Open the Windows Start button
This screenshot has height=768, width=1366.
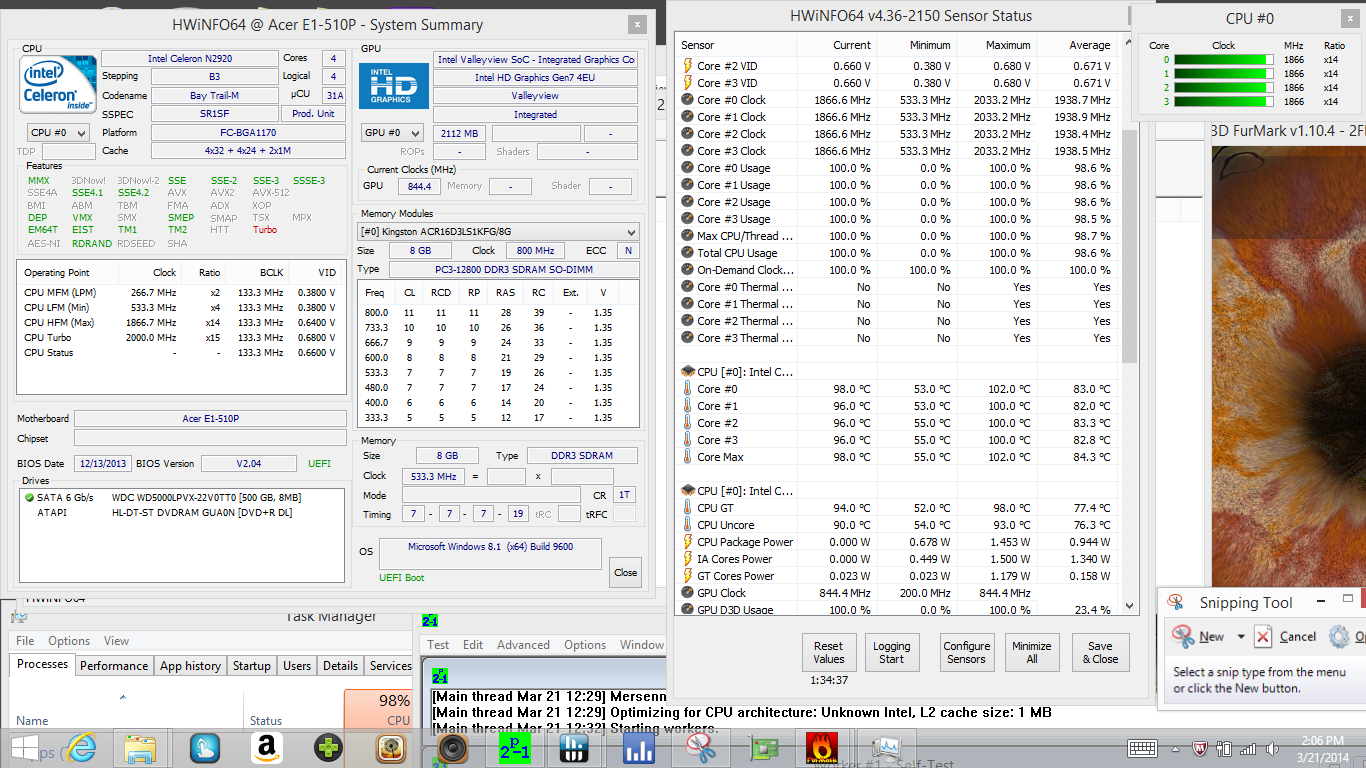pos(24,748)
